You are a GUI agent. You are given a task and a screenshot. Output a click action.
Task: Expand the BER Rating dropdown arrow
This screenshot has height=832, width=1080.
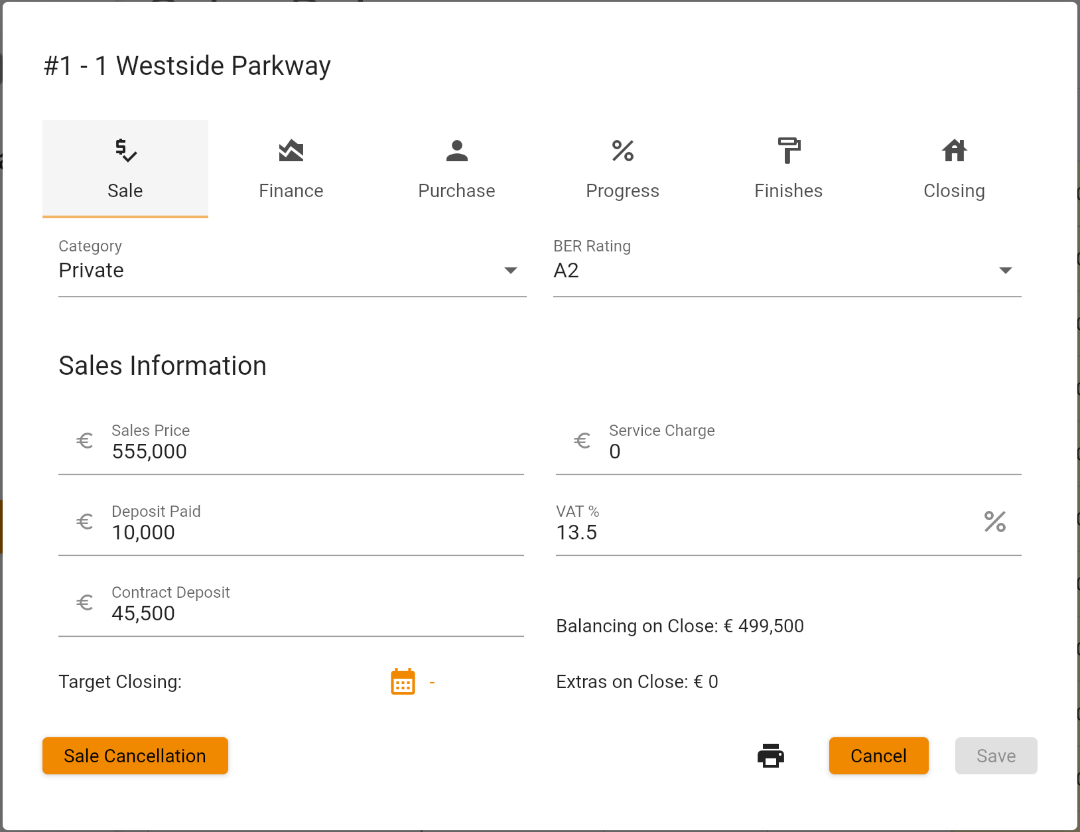(1006, 271)
